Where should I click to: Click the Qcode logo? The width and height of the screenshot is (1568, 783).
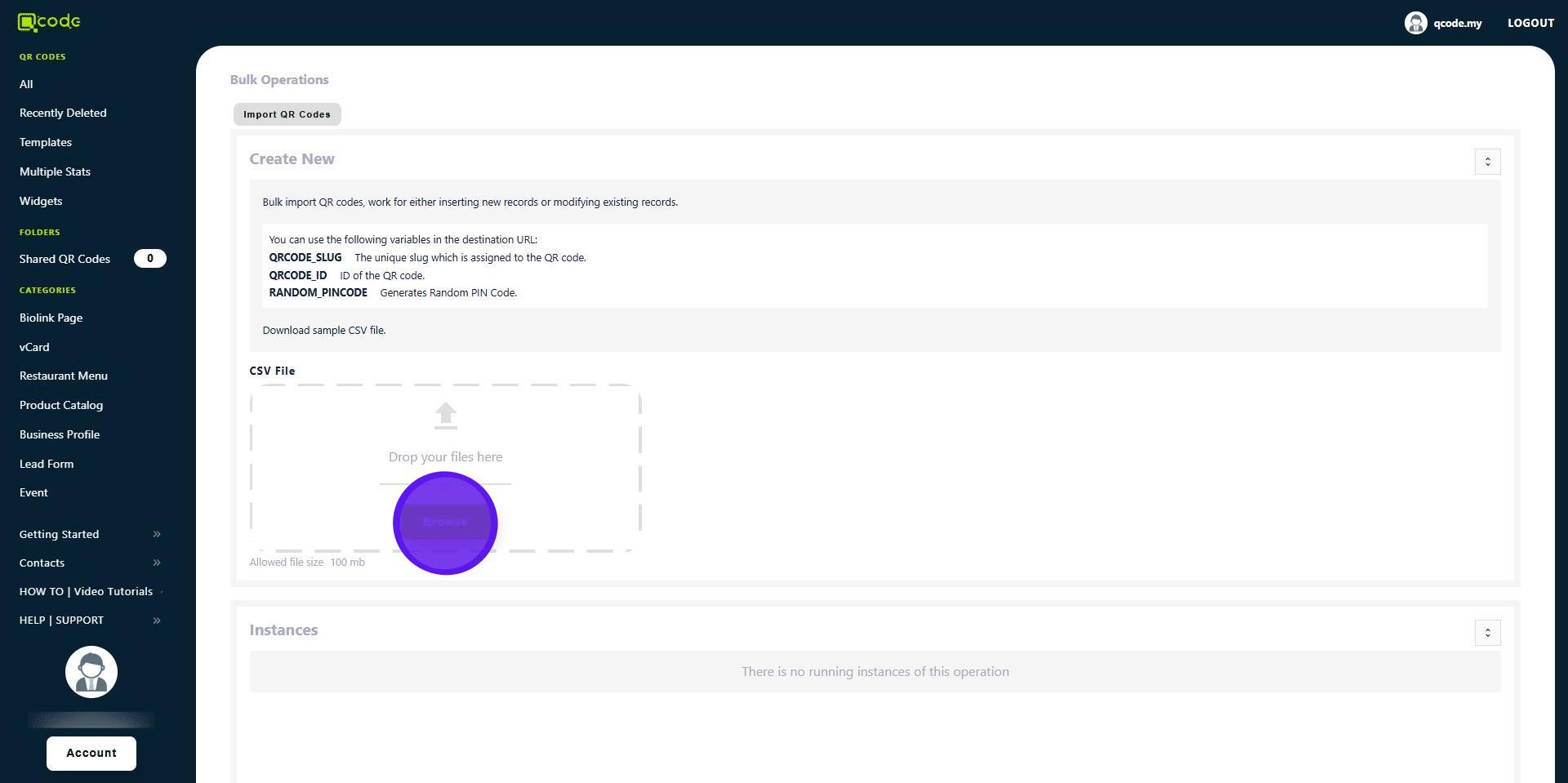click(x=49, y=22)
